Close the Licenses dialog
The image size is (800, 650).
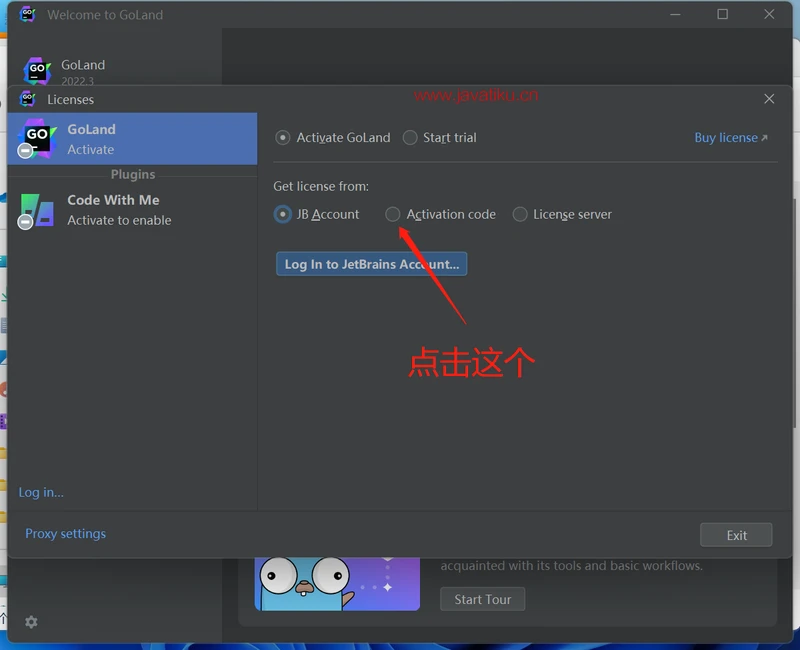pos(769,99)
